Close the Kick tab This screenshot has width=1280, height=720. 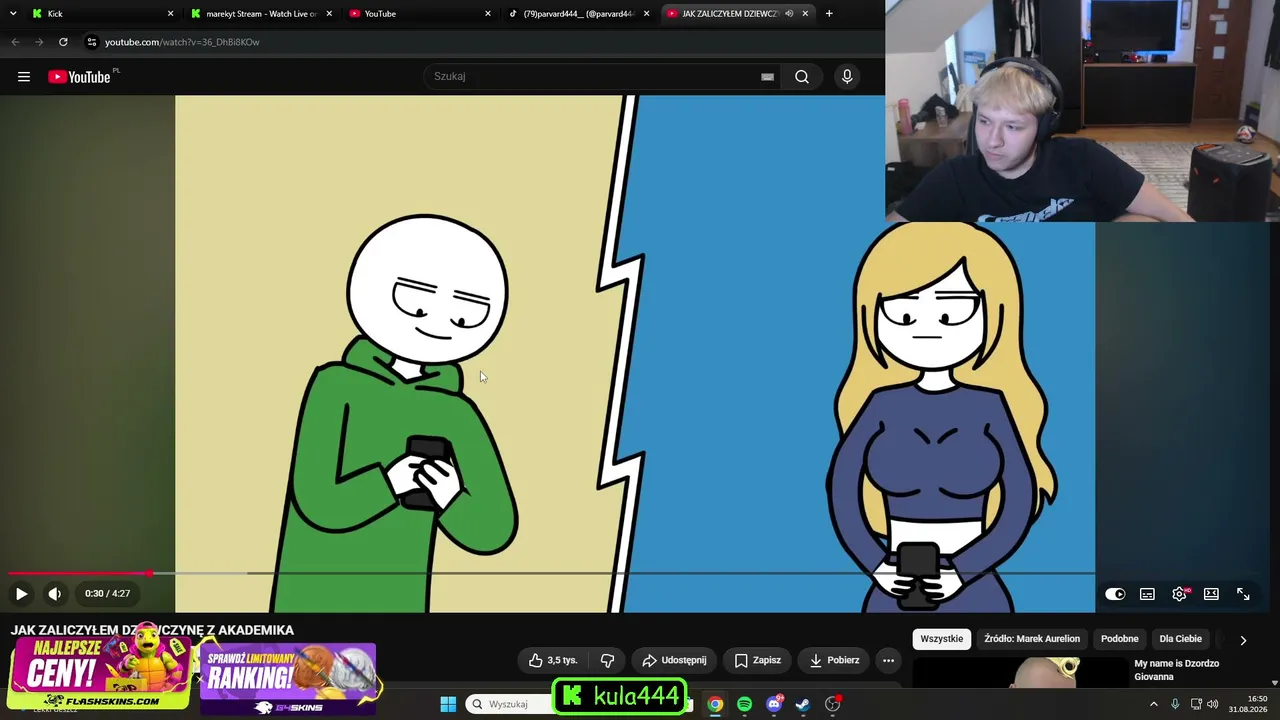coord(170,14)
